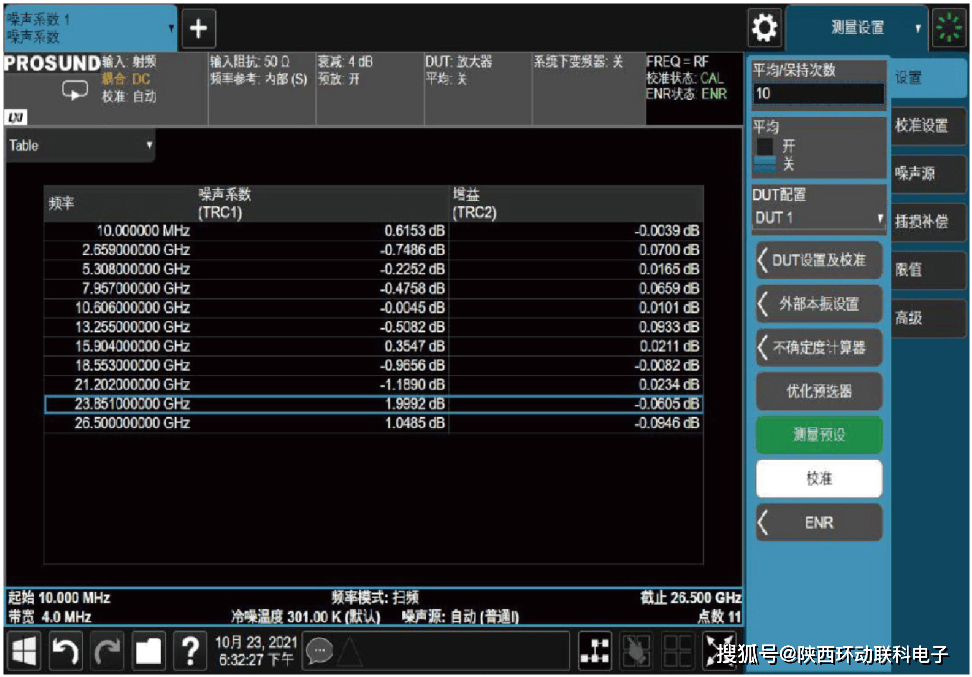Open the message bubble status icon
The width and height of the screenshot is (972, 677).
coord(319,651)
